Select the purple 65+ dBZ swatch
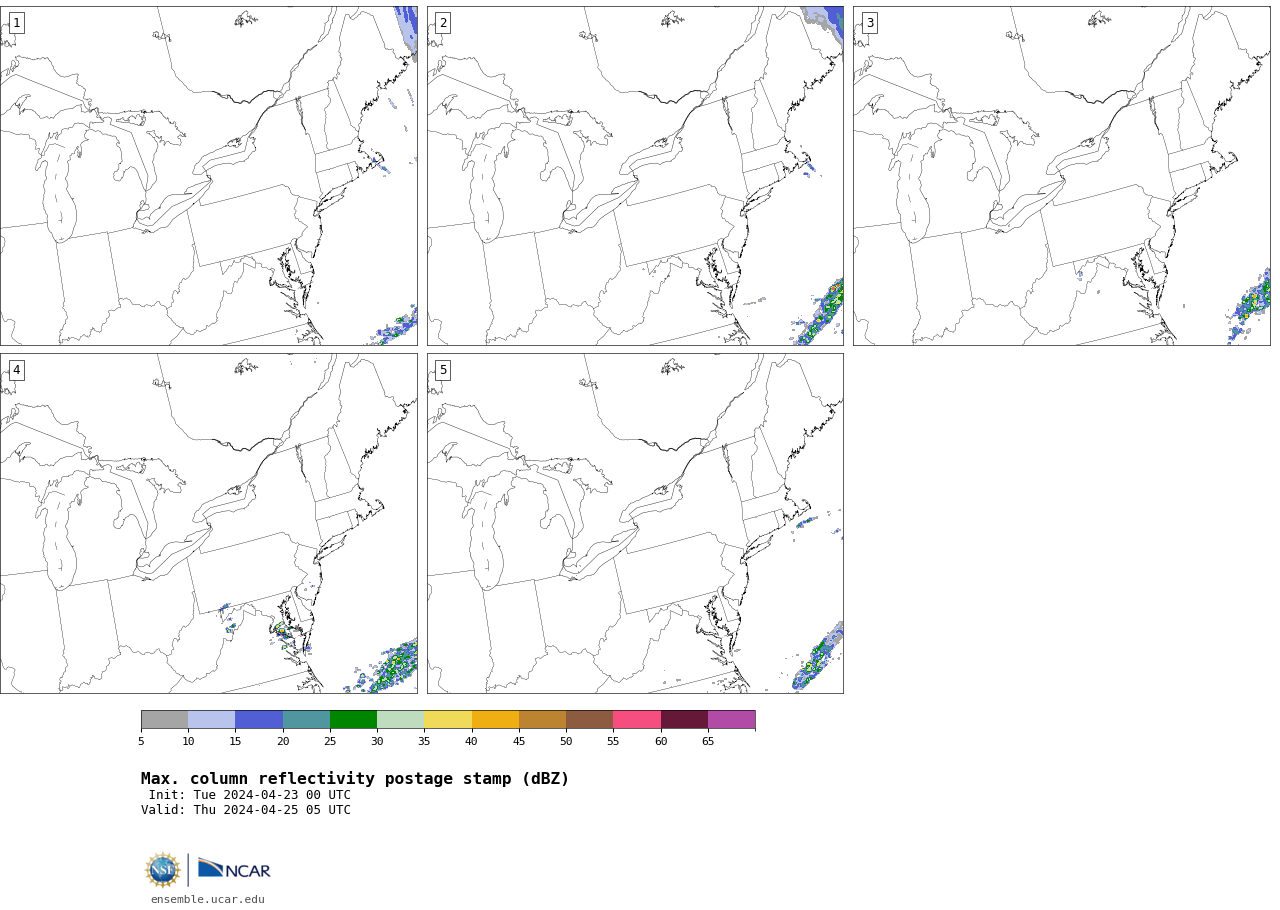Screen dimensions: 1280x910 731,720
